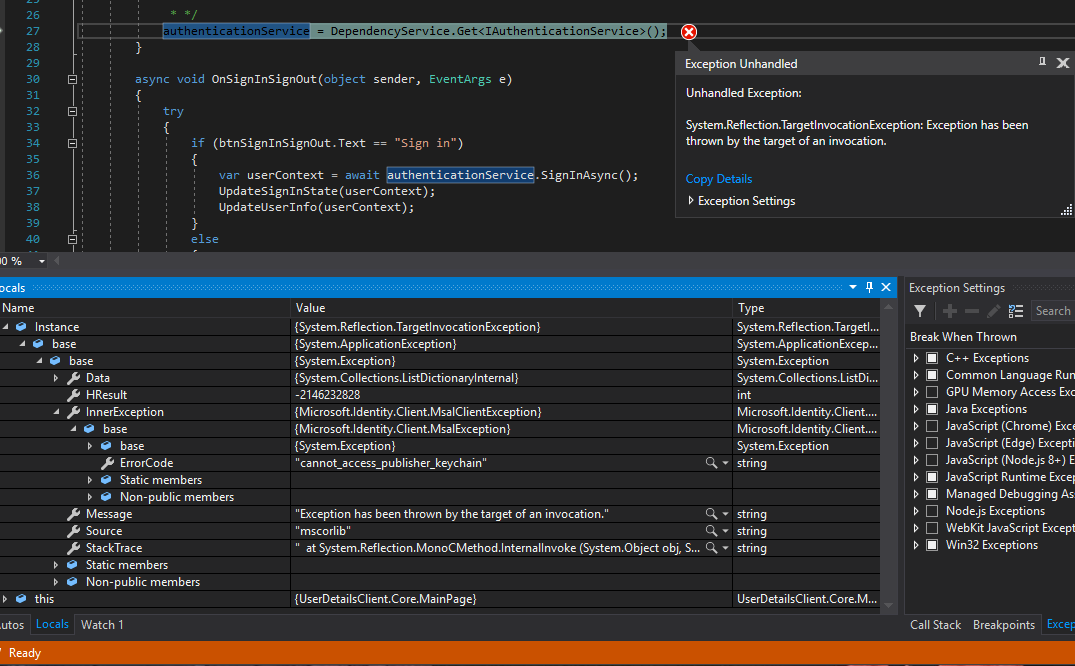Click the red exception error icon on line 27

click(688, 32)
